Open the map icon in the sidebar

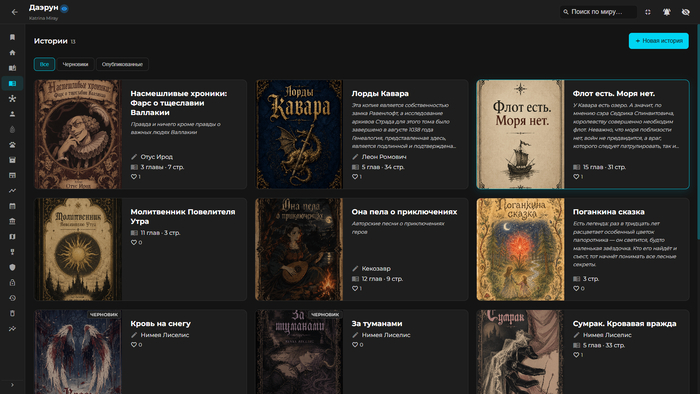(x=12, y=236)
